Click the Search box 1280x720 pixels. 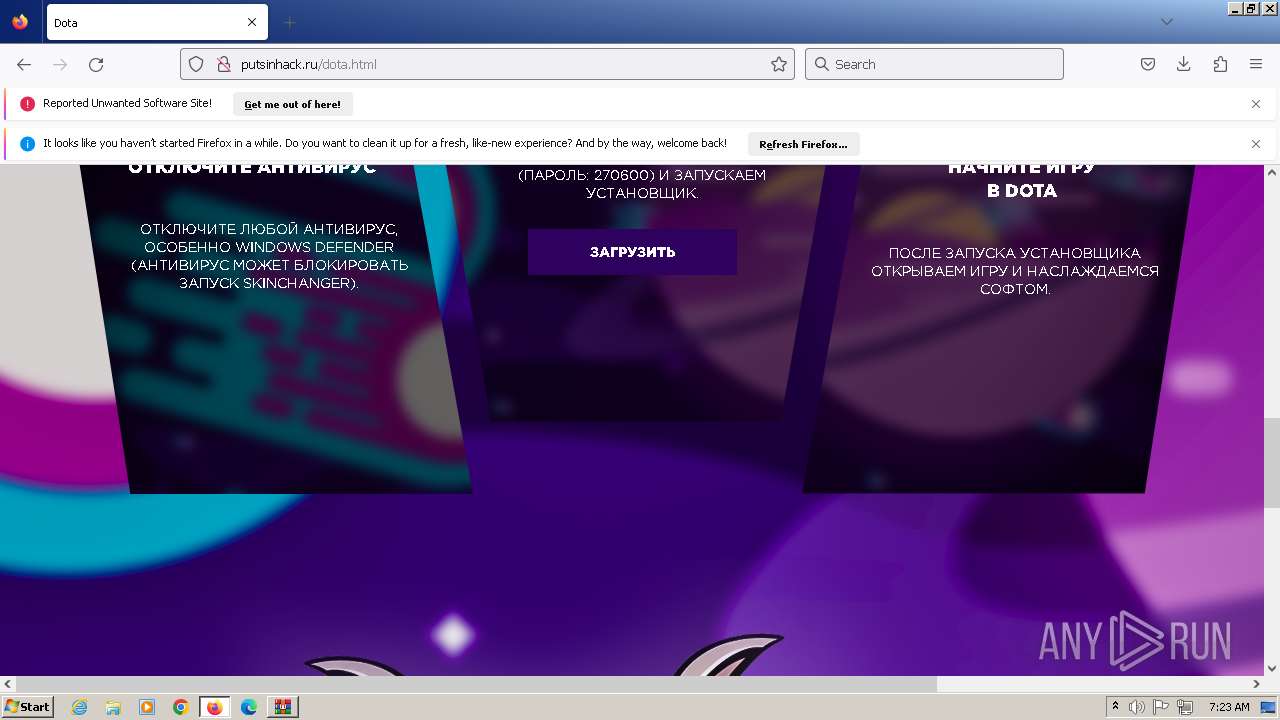934,64
